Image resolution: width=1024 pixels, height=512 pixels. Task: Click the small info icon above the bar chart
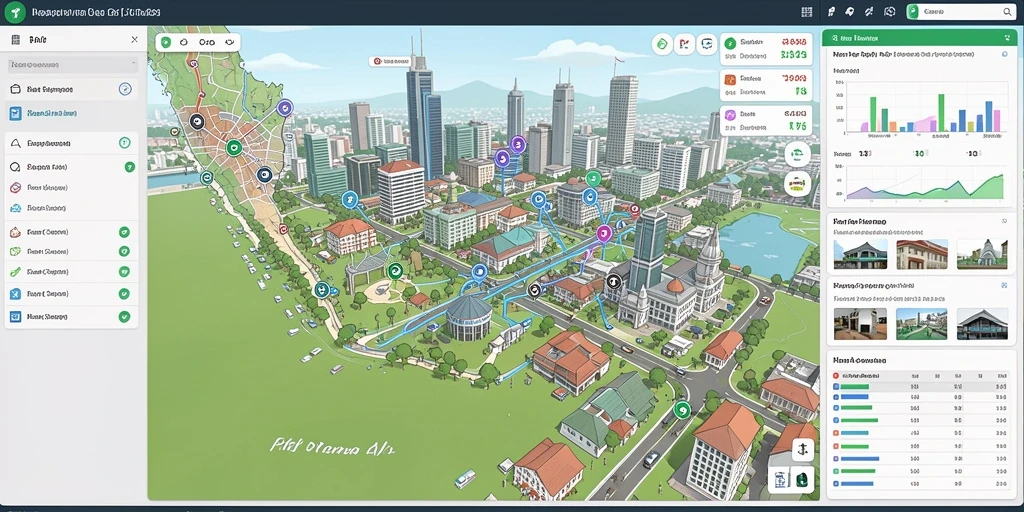pos(1006,55)
